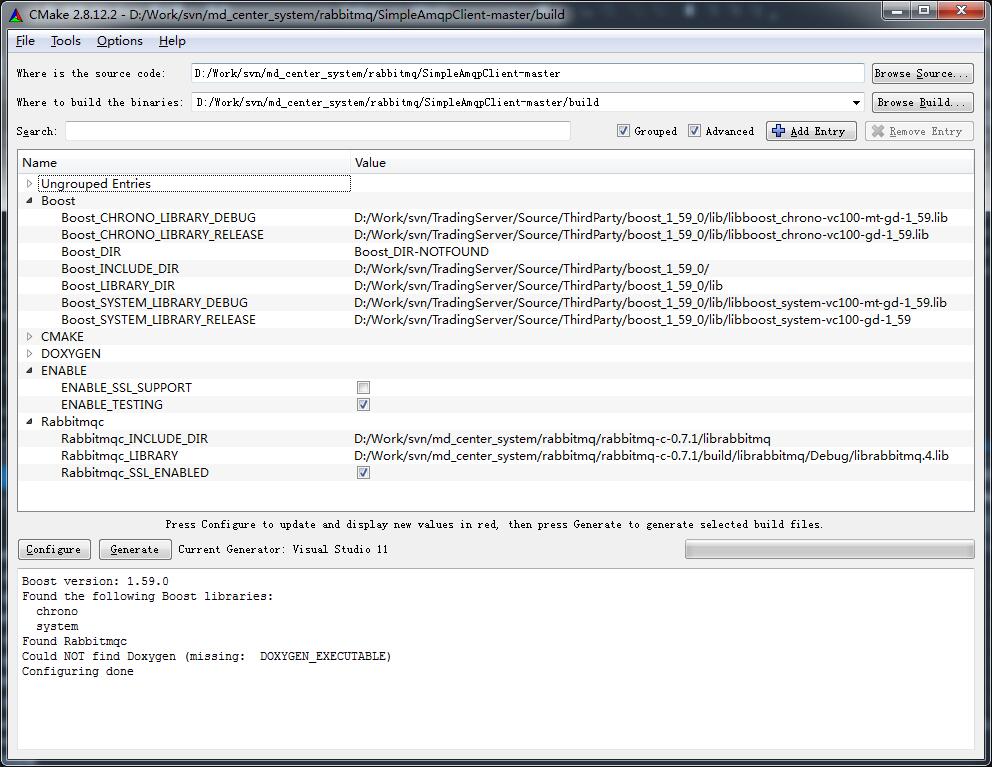Screen dimensions: 992x767
Task: Click the Remove Entry button
Action: point(919,131)
